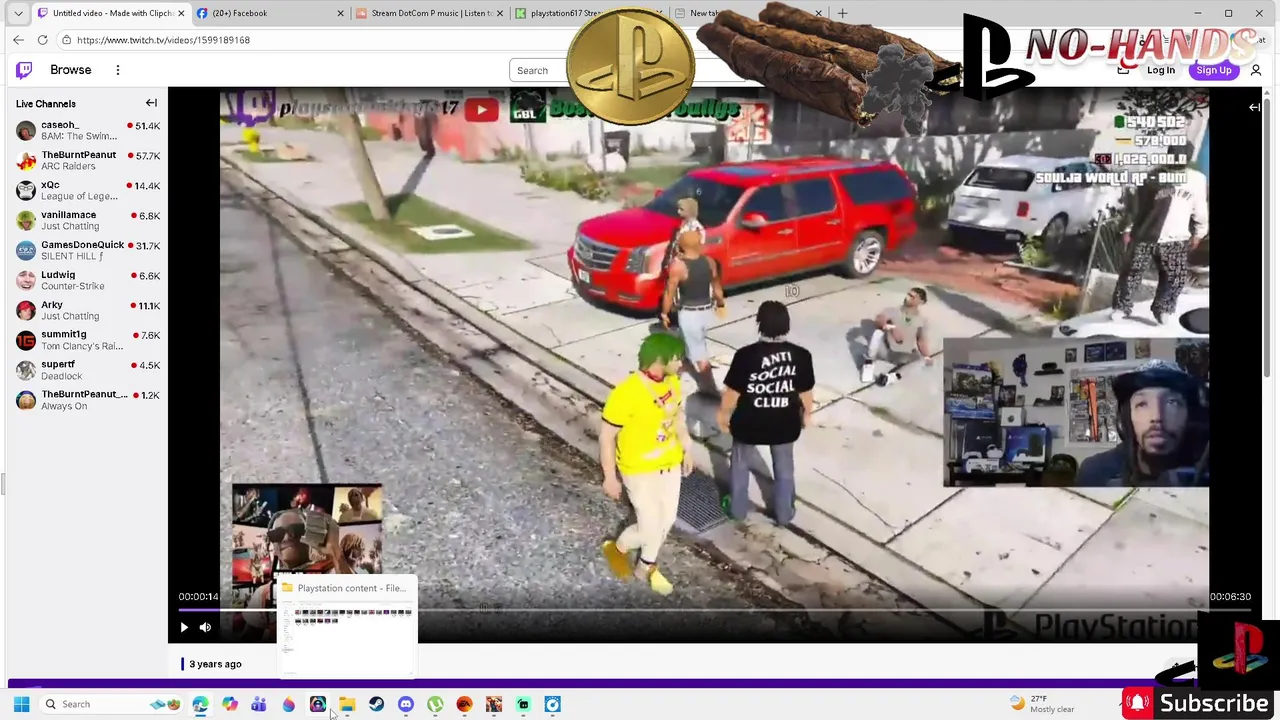The height and width of the screenshot is (720, 1280).
Task: Open Microsoft Edge from taskbar
Action: (201, 704)
